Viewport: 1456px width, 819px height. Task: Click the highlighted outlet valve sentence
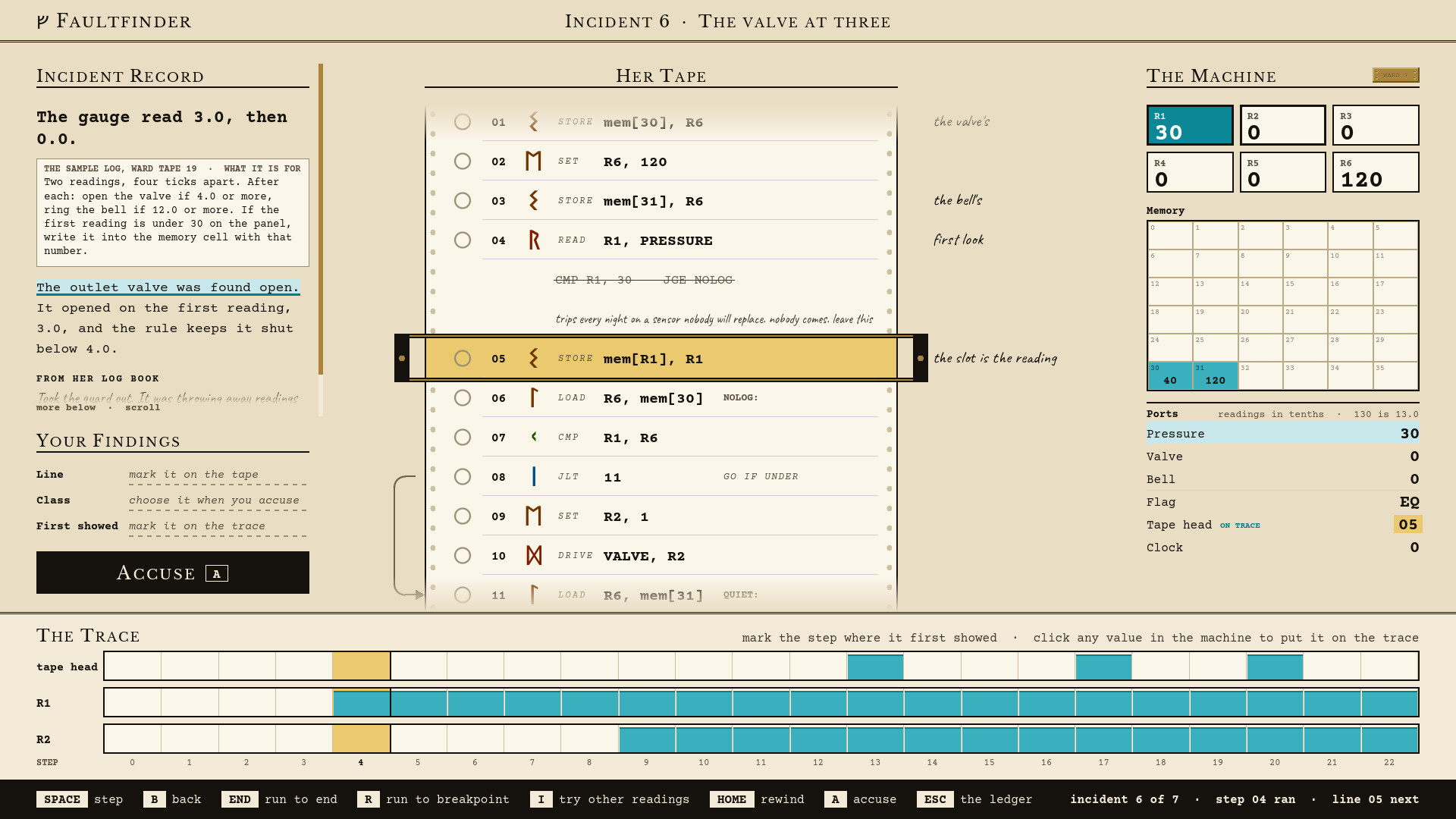coord(168,287)
